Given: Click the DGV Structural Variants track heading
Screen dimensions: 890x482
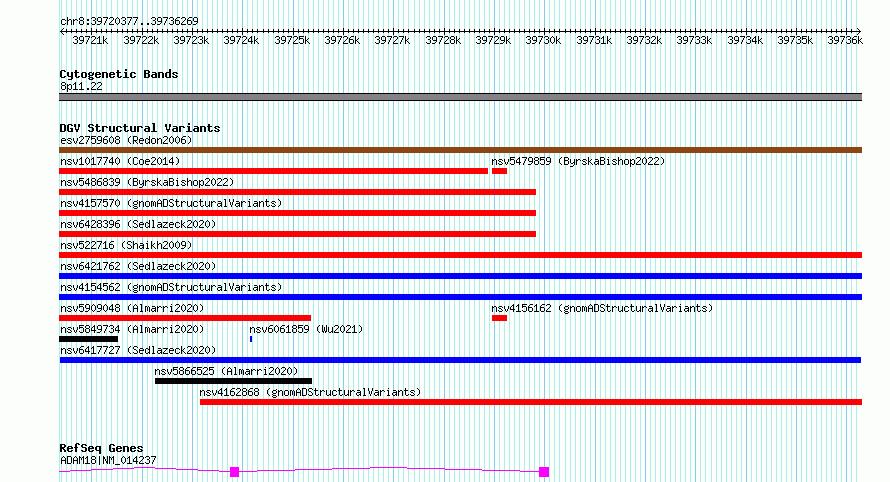Looking at the screenshot, I should (x=140, y=128).
